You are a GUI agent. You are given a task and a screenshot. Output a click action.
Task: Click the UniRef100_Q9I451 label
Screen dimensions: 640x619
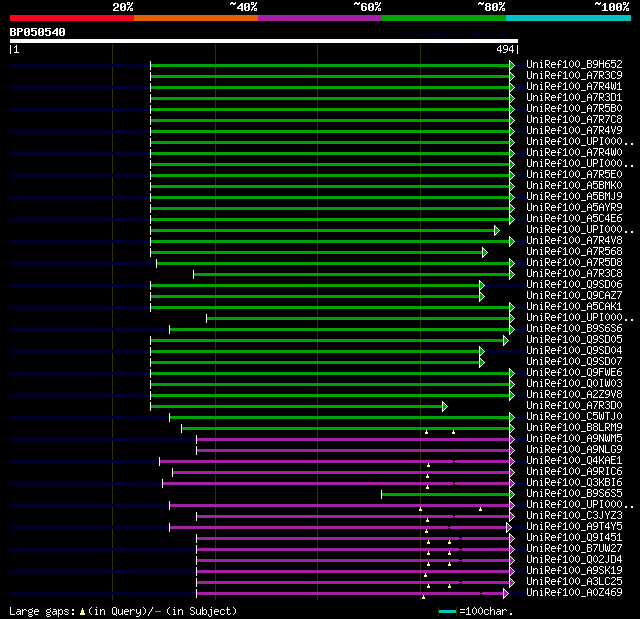pyautogui.click(x=574, y=538)
